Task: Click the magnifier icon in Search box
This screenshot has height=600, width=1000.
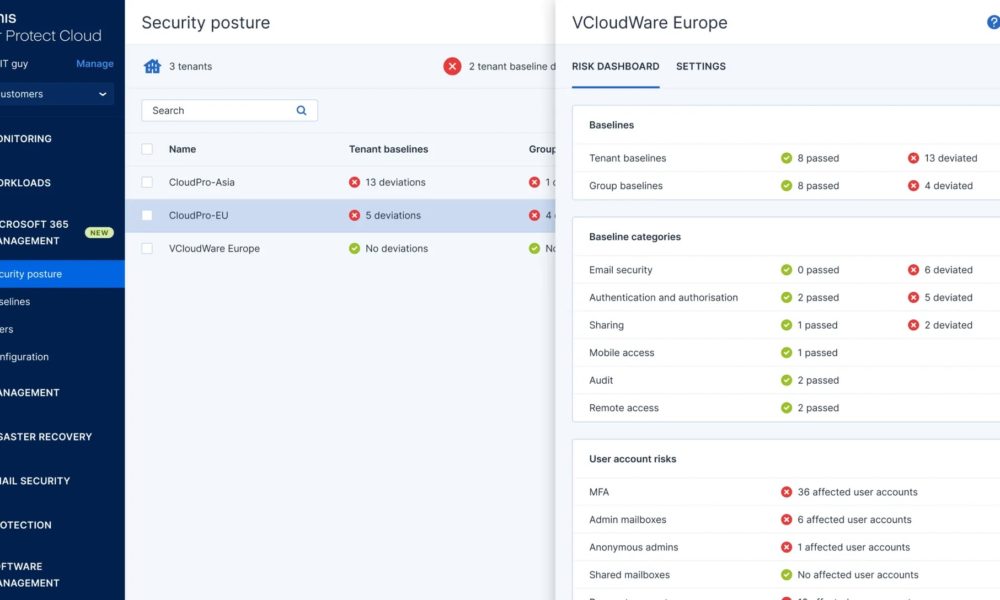Action: [x=302, y=111]
